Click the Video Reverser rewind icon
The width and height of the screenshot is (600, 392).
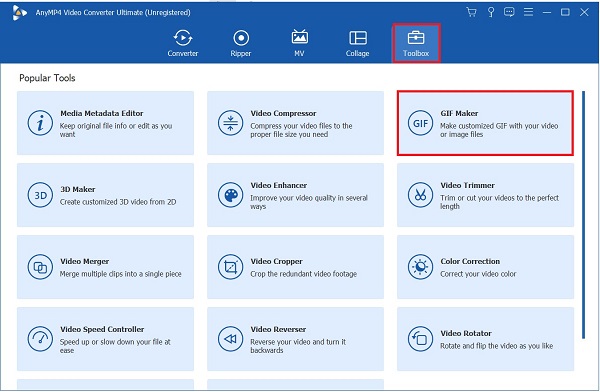pos(230,339)
